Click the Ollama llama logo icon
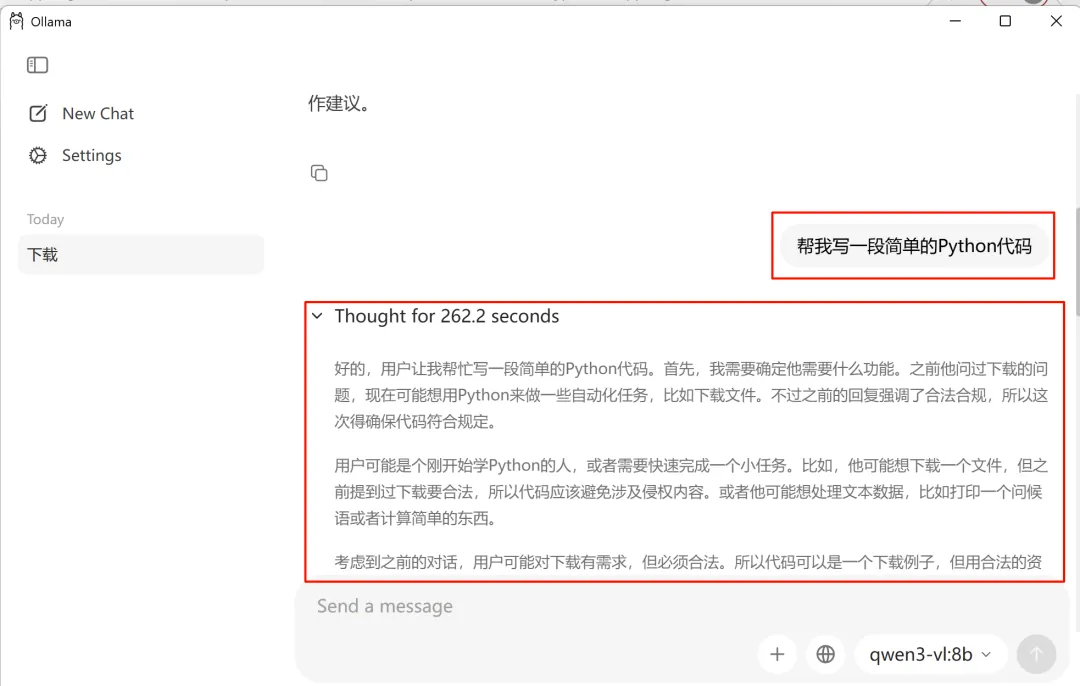The image size is (1080, 686). [17, 21]
